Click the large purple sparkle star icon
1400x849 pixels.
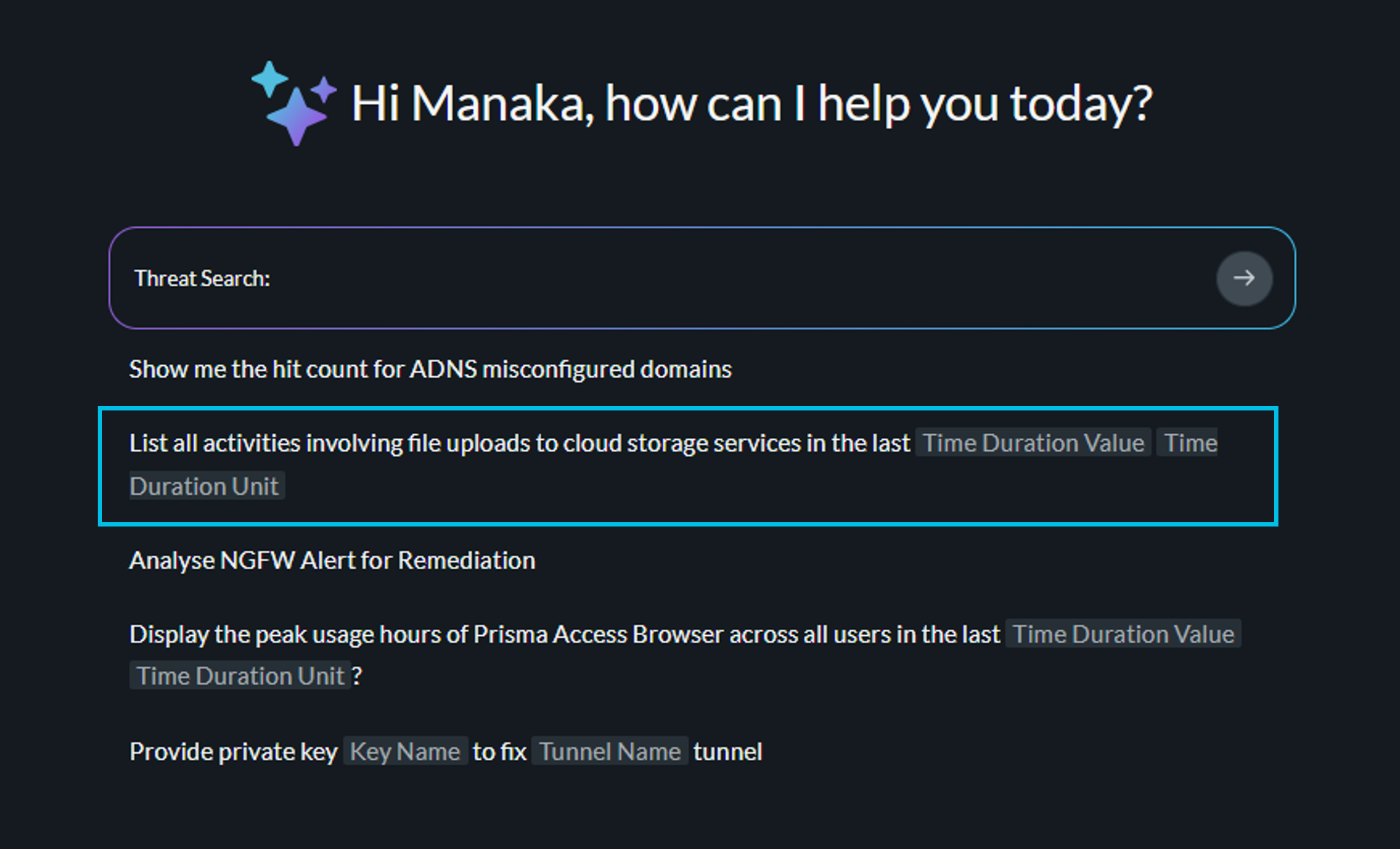pos(297,116)
